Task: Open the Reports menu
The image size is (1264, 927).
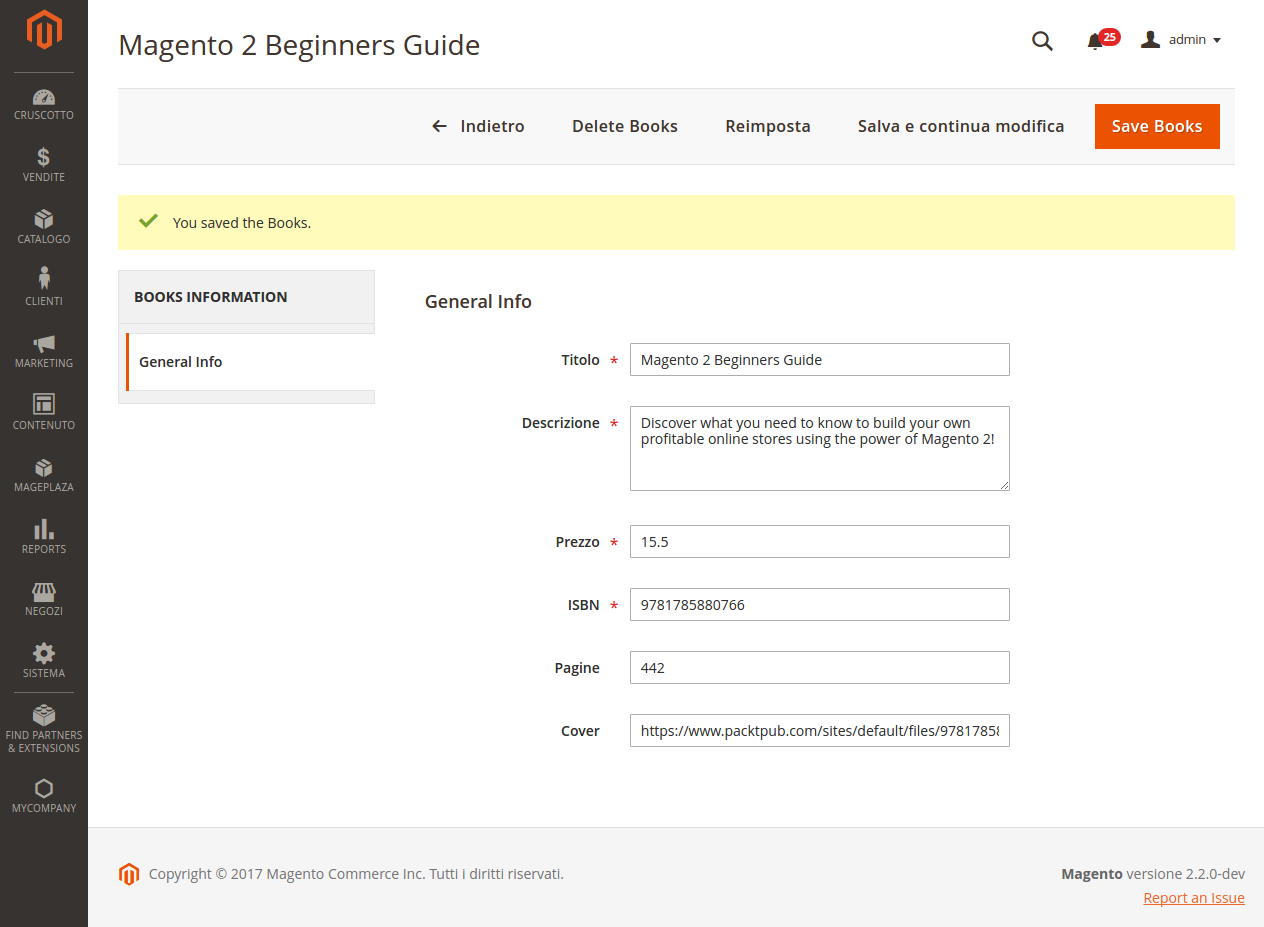Action: pos(44,538)
